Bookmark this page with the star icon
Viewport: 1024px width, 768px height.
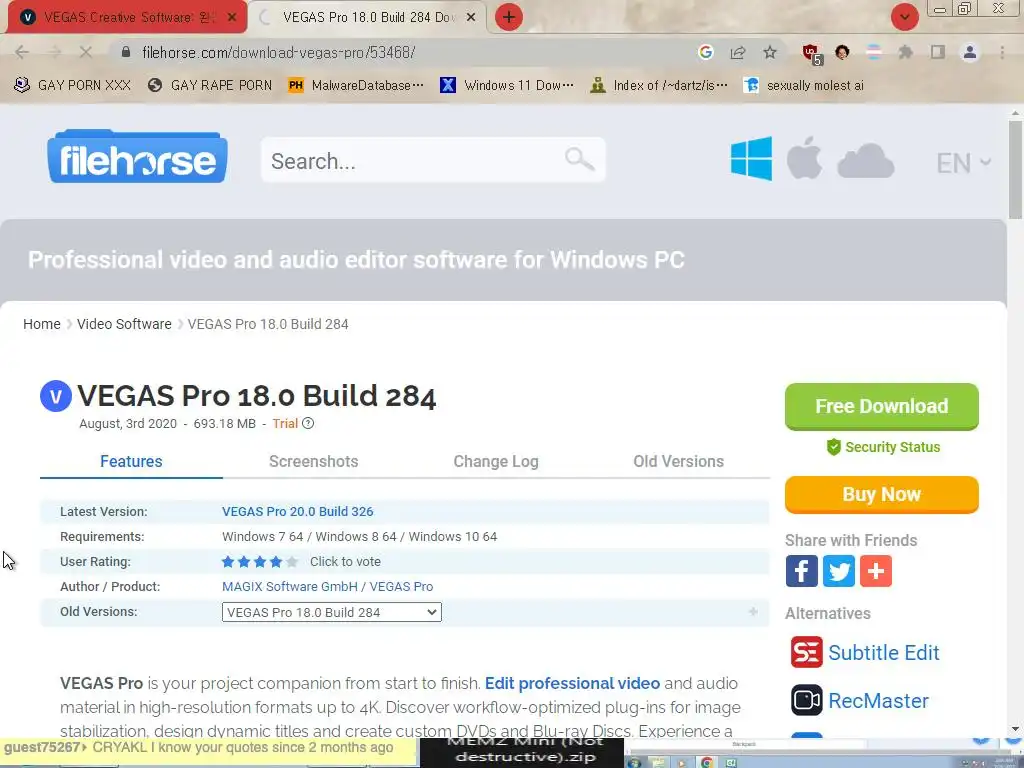[770, 52]
